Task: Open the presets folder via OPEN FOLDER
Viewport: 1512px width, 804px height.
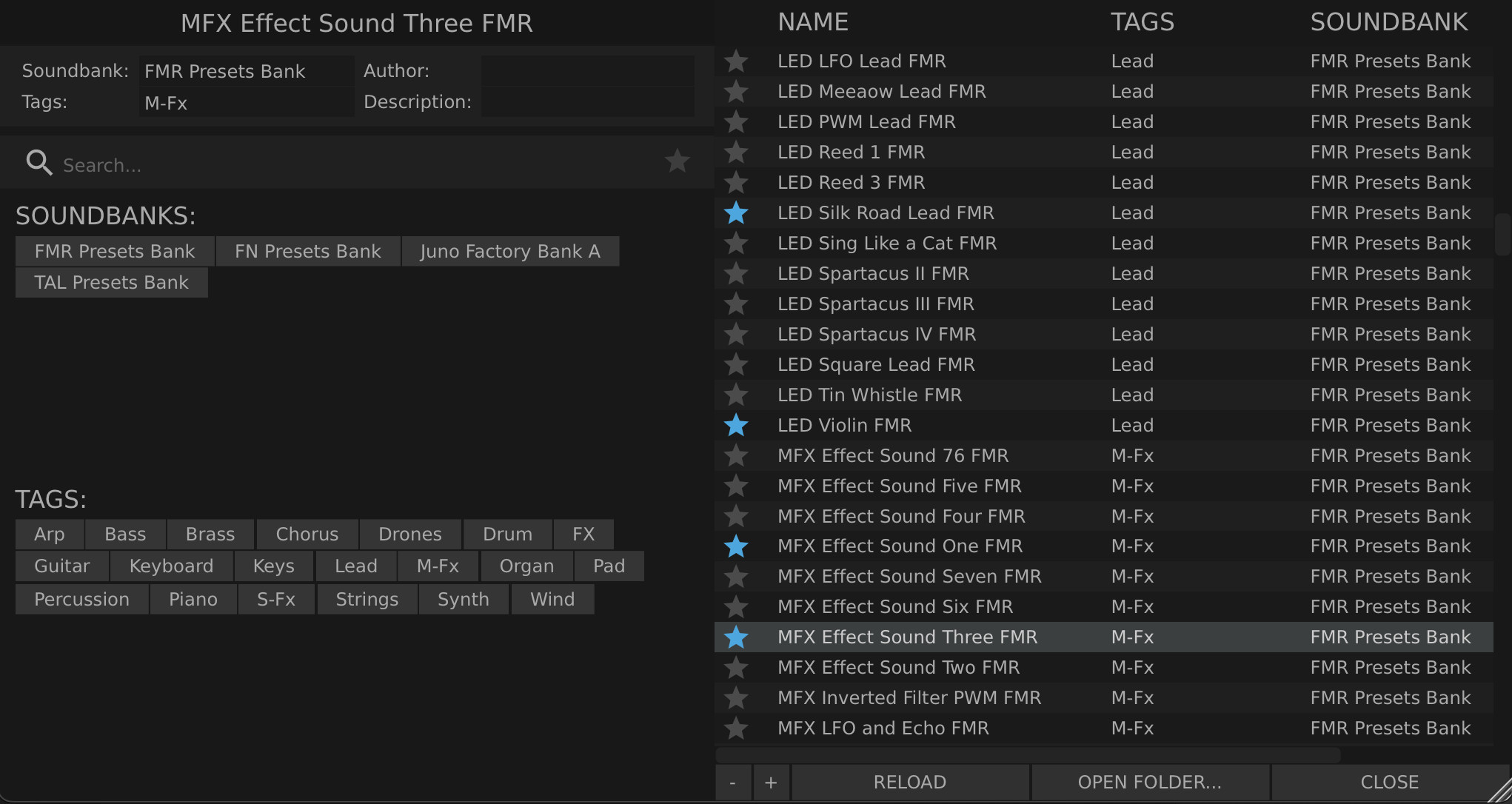Action: [1149, 783]
